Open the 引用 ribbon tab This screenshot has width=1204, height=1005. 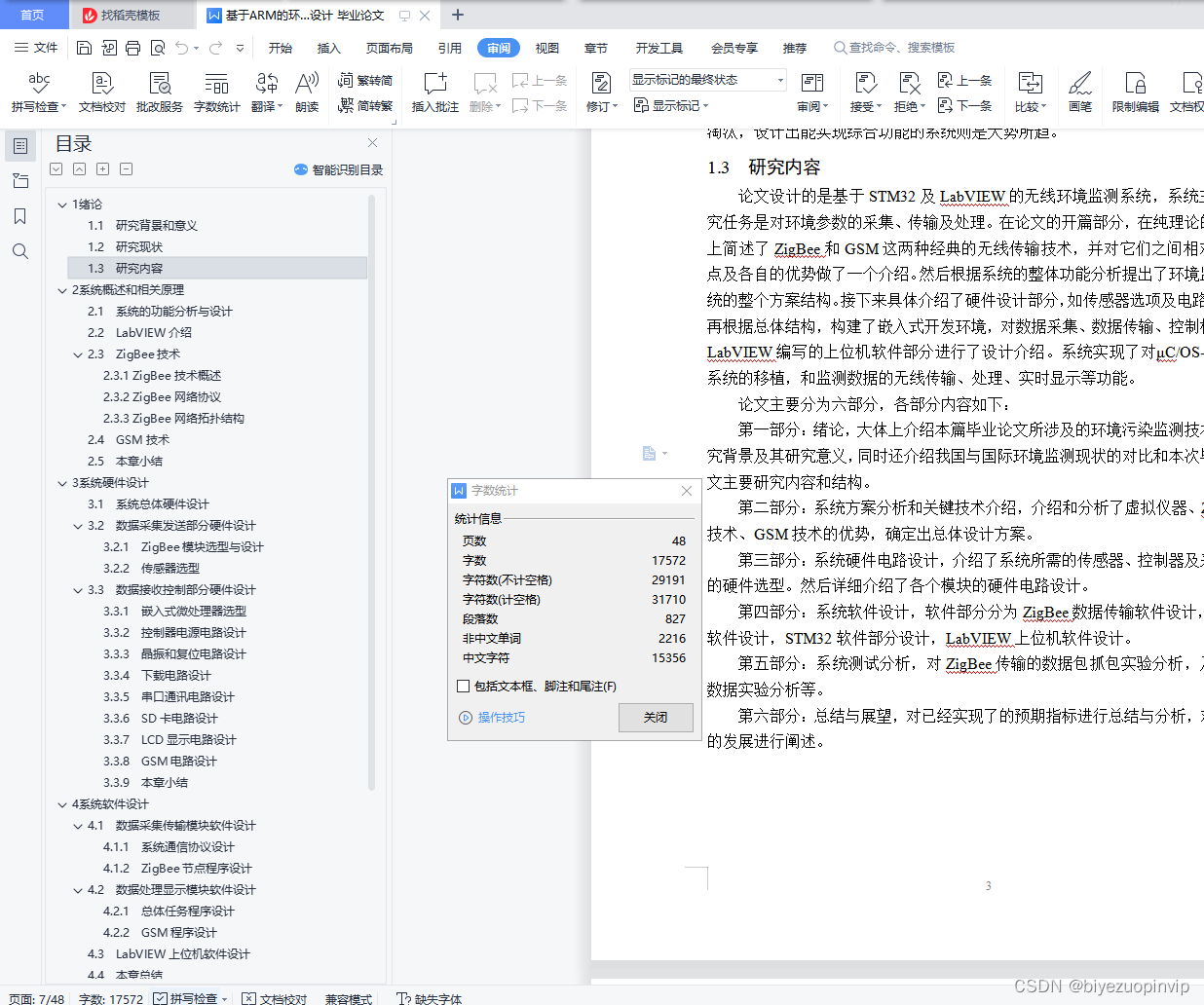[450, 48]
